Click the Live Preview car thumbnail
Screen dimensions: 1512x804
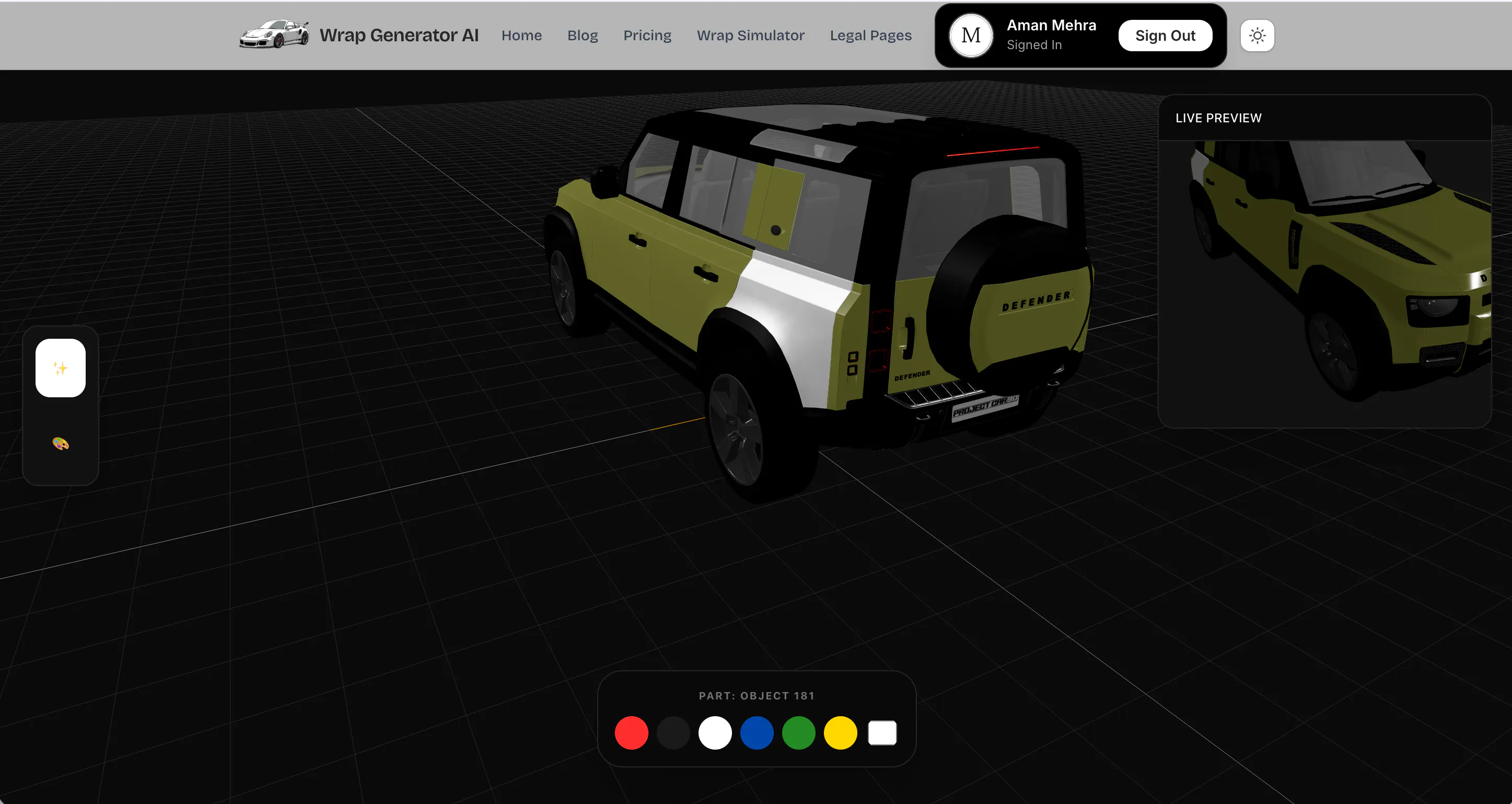coord(1325,283)
